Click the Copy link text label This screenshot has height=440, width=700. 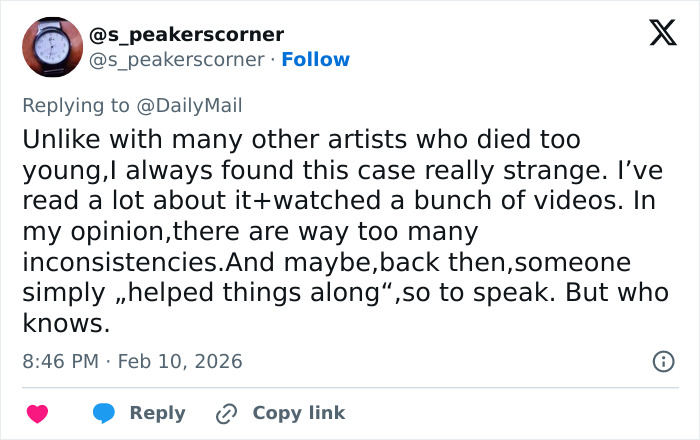coord(298,413)
